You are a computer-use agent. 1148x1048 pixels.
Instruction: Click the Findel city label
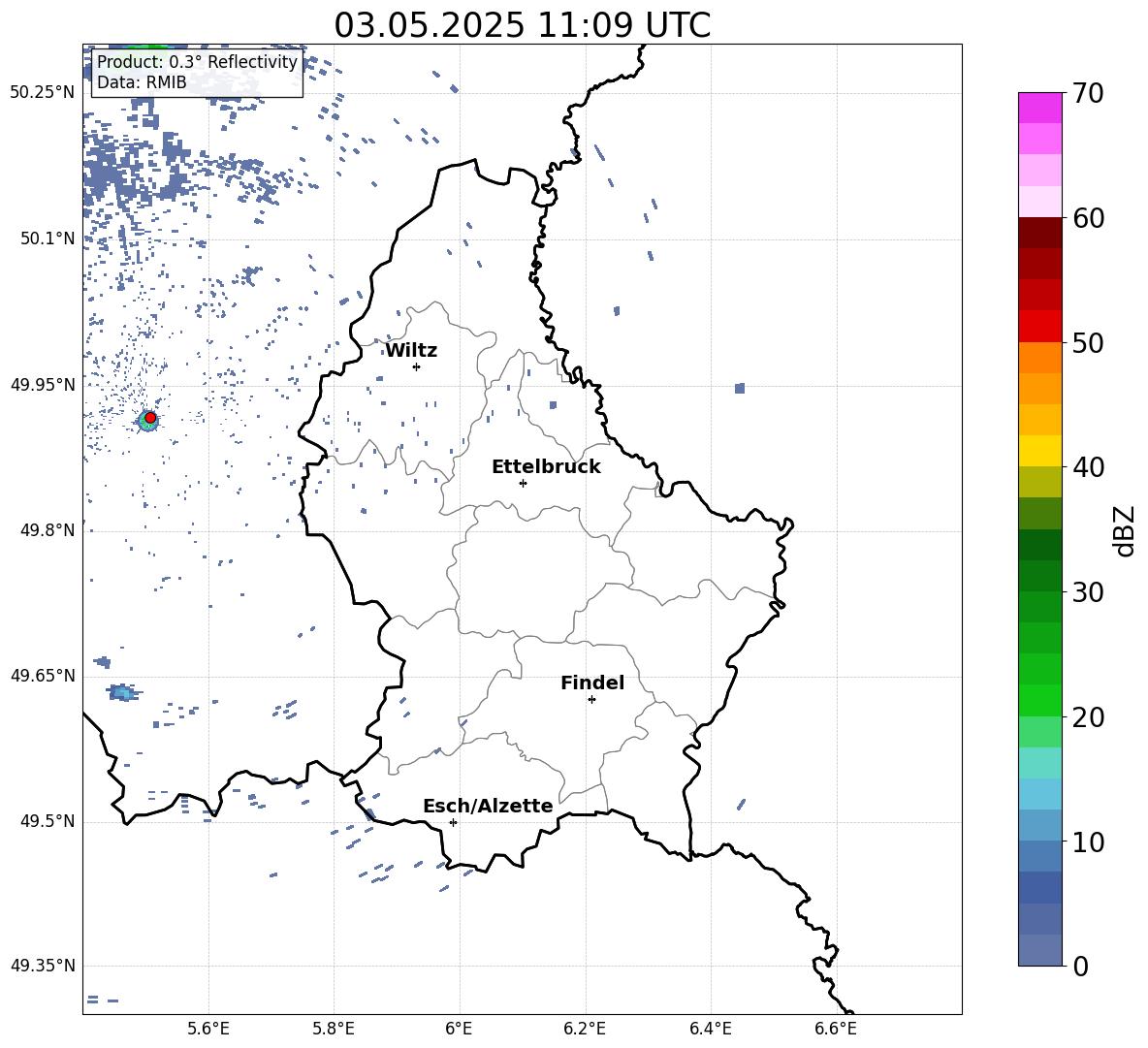click(x=592, y=683)
